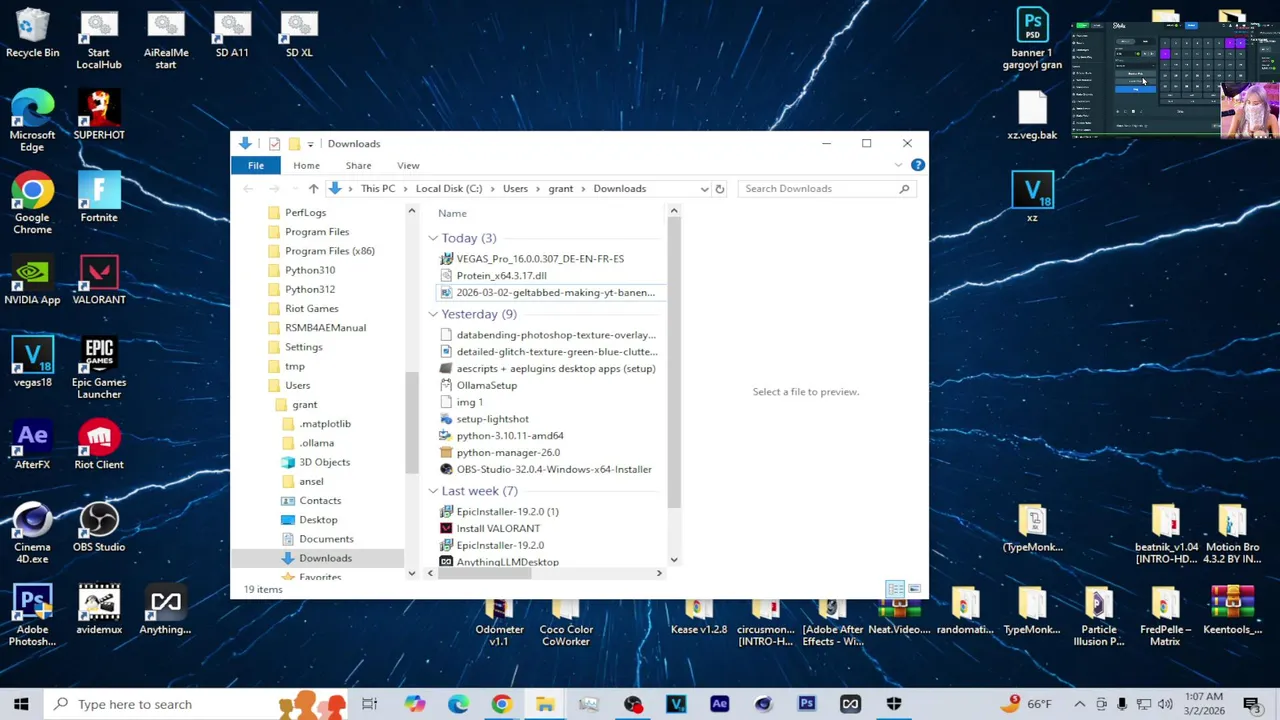Viewport: 1280px width, 720px height.
Task: Switch to large thumbnails view toggle
Action: [914, 589]
